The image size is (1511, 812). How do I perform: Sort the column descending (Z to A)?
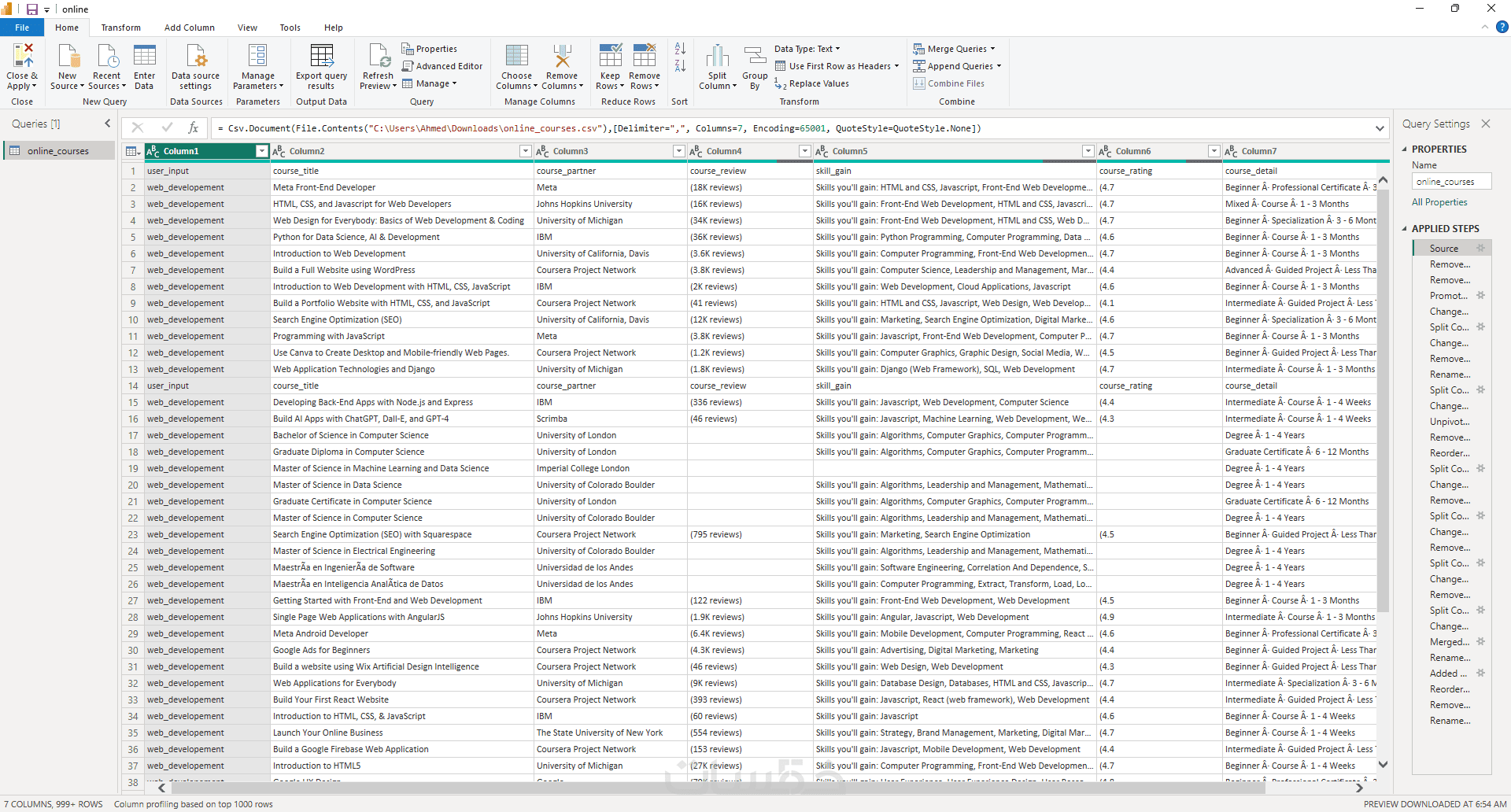(x=680, y=66)
